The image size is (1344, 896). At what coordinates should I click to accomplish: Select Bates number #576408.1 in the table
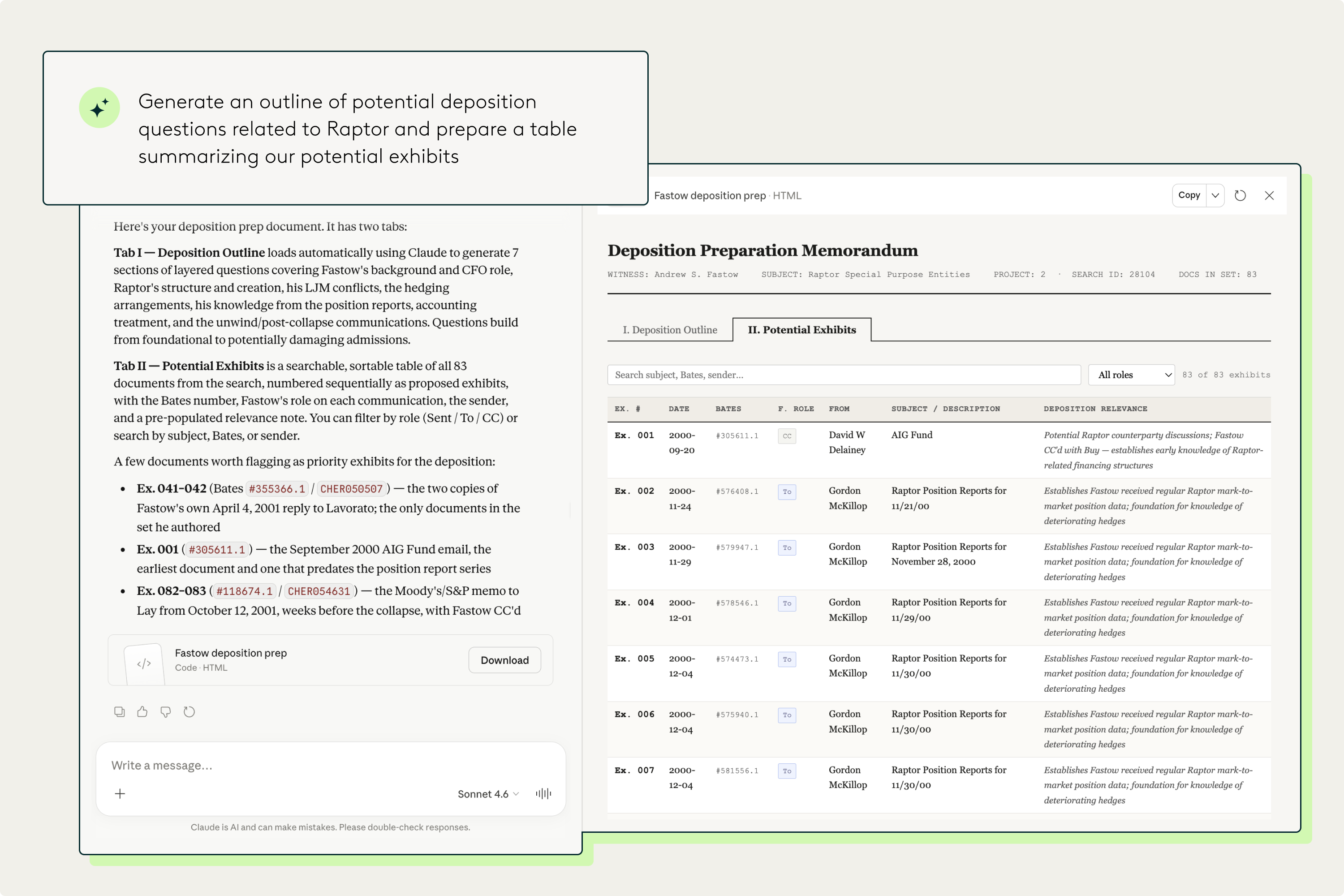click(x=737, y=491)
